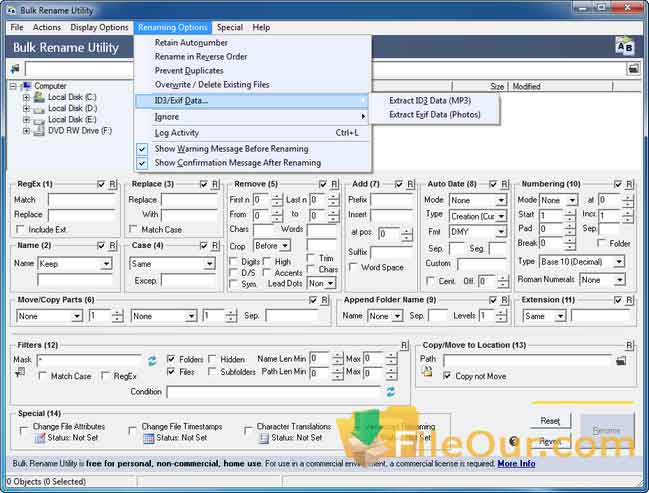
Task: Reset the Replace (3) group with R
Action: coord(215,184)
